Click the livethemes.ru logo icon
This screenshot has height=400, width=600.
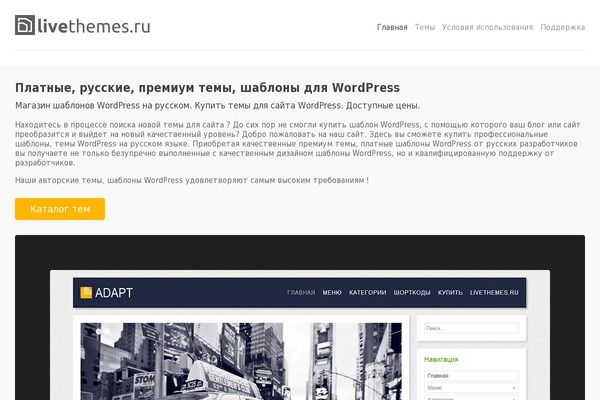pyautogui.click(x=25, y=25)
